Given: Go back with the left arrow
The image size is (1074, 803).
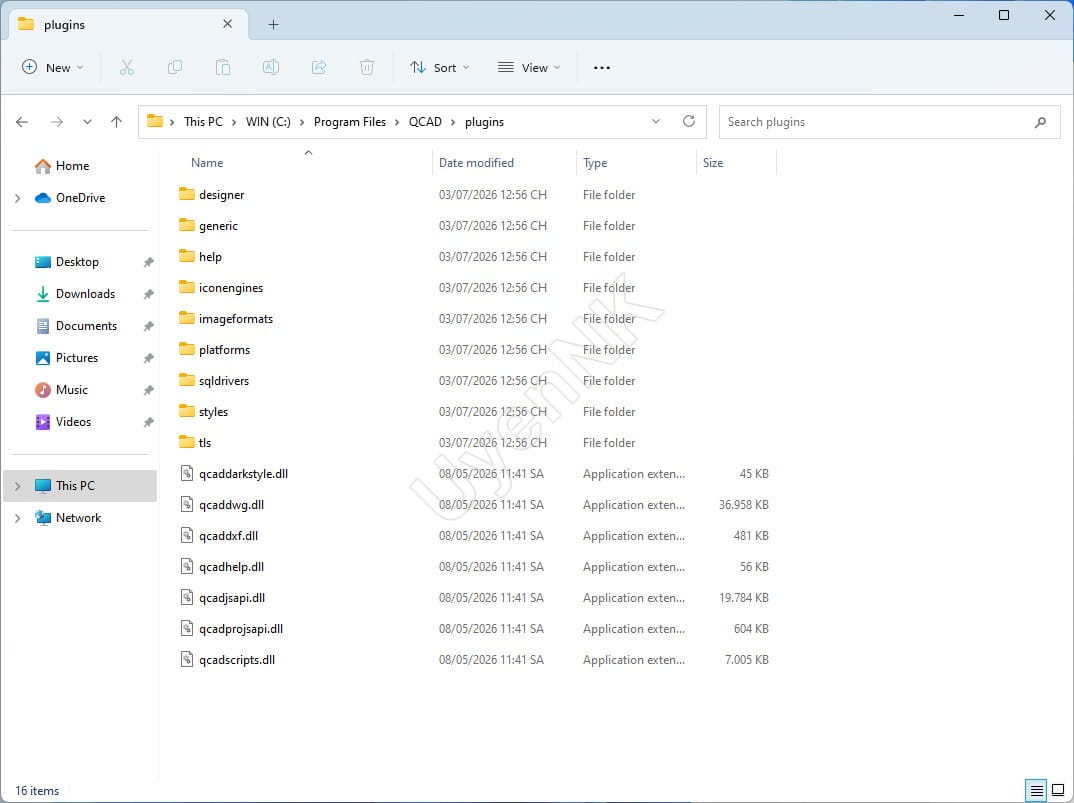Looking at the screenshot, I should [x=22, y=122].
